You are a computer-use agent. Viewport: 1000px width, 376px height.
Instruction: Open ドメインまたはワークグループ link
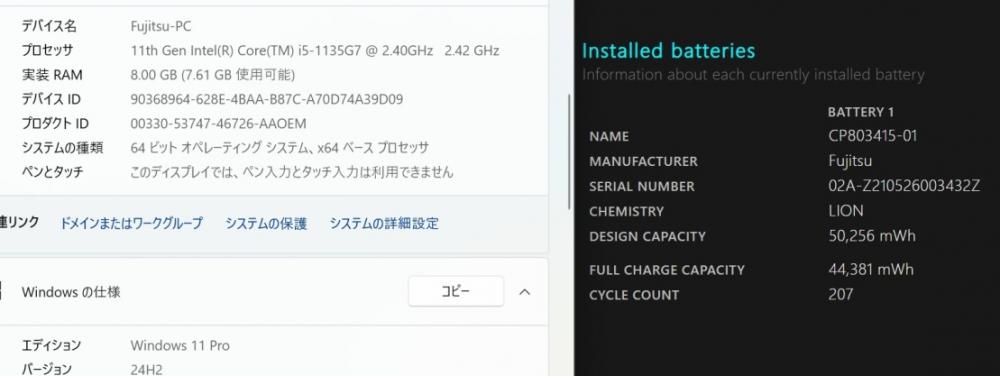131,223
